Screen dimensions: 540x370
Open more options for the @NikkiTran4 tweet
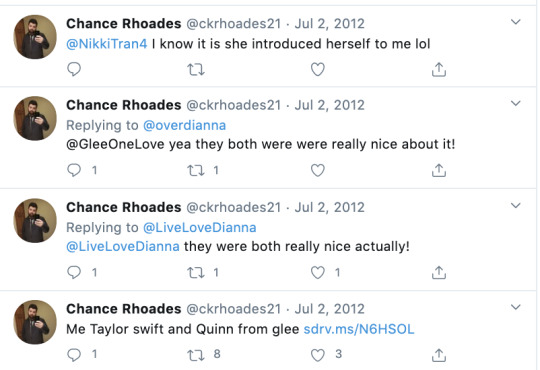[516, 22]
